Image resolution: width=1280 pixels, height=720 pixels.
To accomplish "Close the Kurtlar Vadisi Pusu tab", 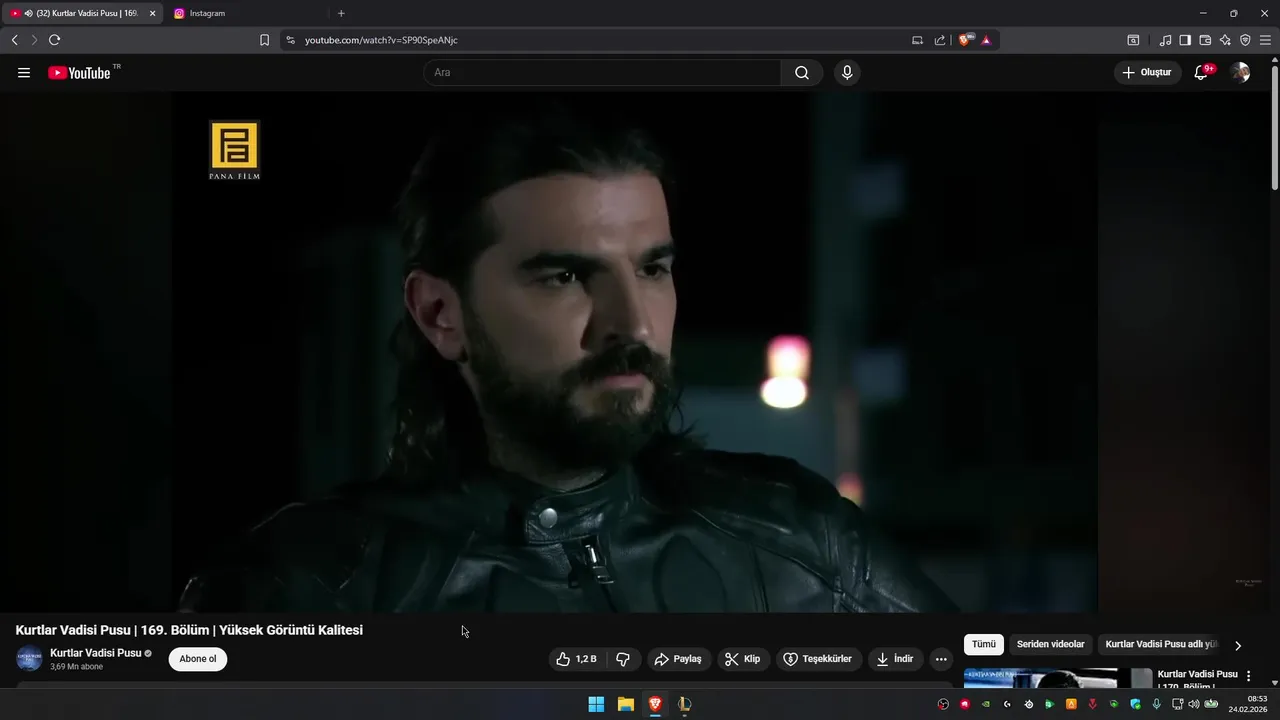I will tap(153, 13).
